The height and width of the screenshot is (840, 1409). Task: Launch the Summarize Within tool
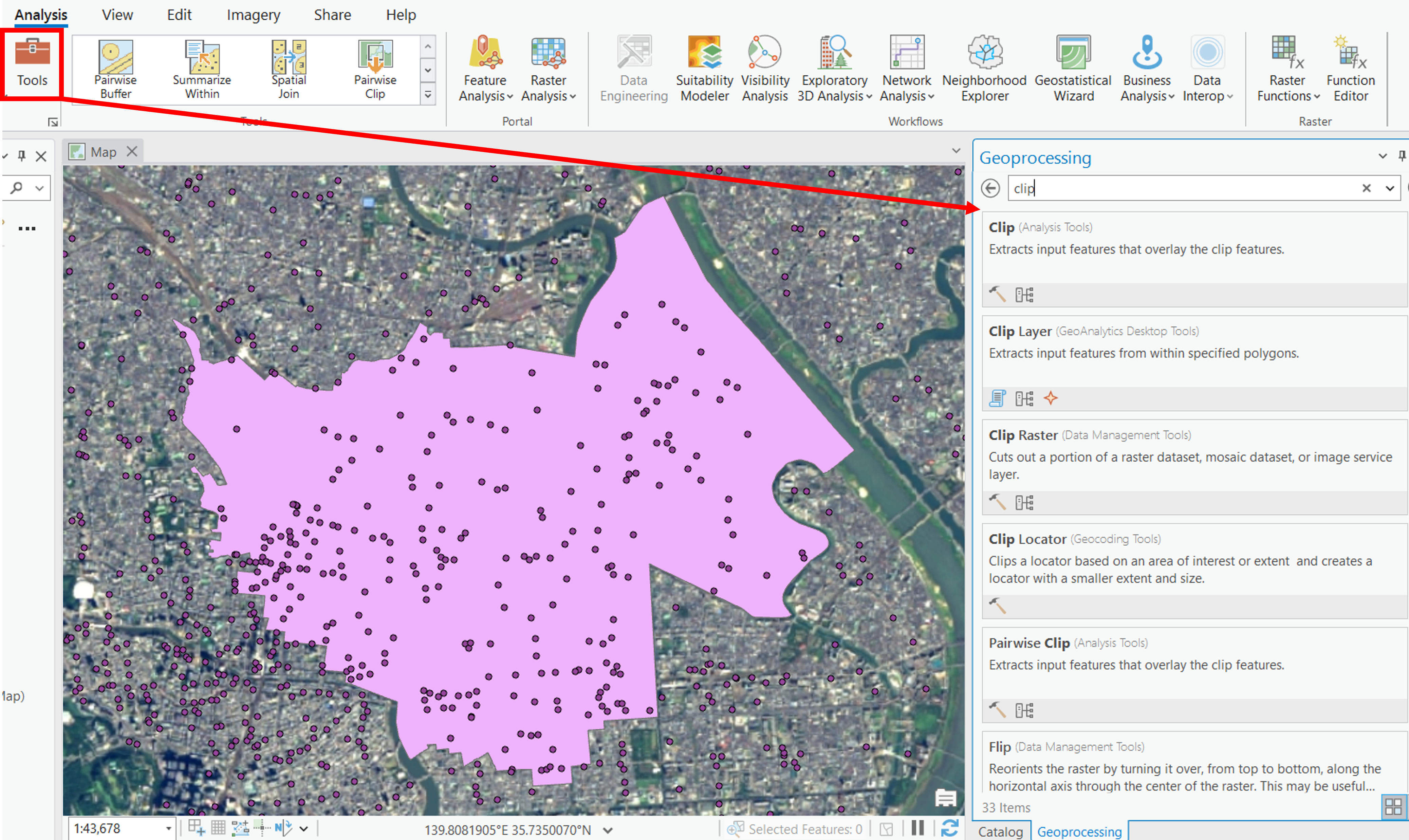tap(202, 70)
